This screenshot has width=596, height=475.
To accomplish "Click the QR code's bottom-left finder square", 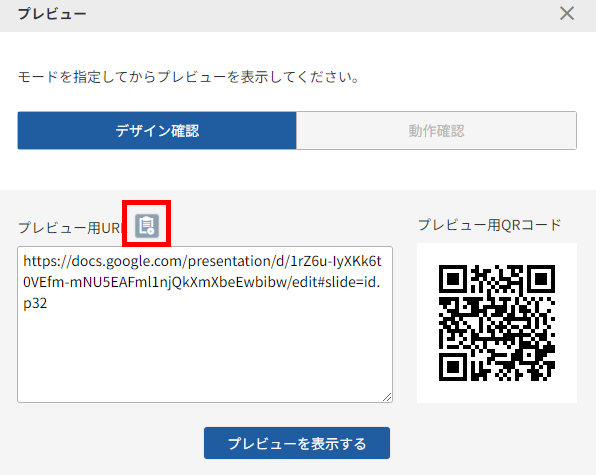I will click(x=453, y=367).
